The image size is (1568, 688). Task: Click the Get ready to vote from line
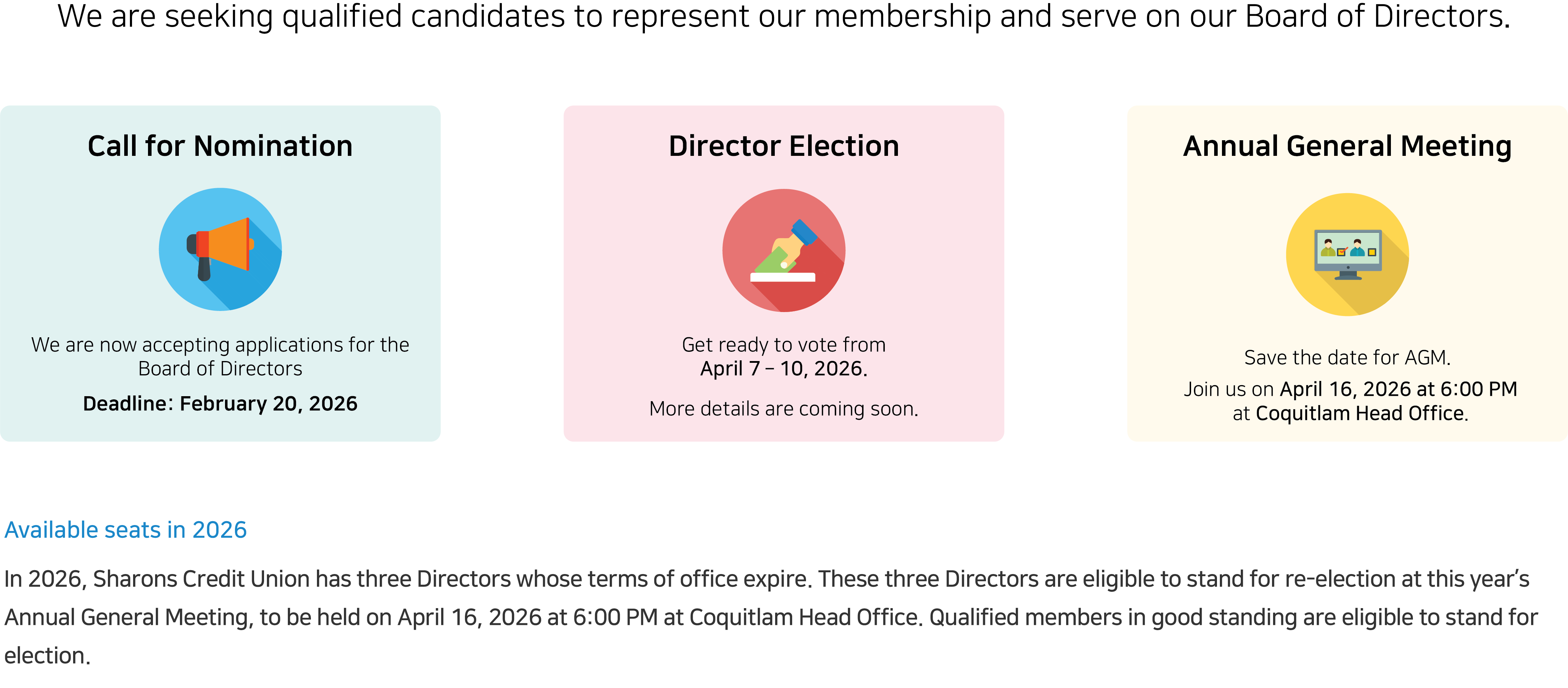783,345
